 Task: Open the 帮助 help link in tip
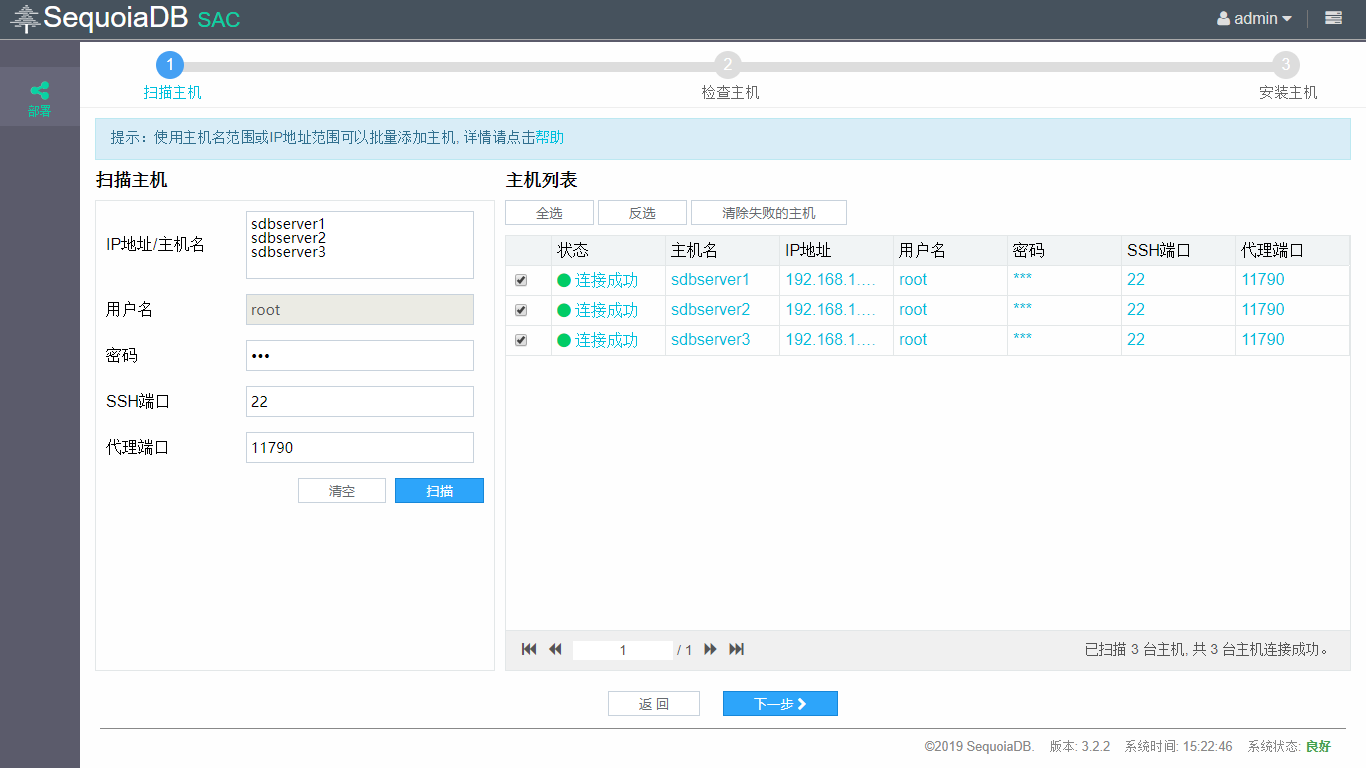click(x=550, y=138)
